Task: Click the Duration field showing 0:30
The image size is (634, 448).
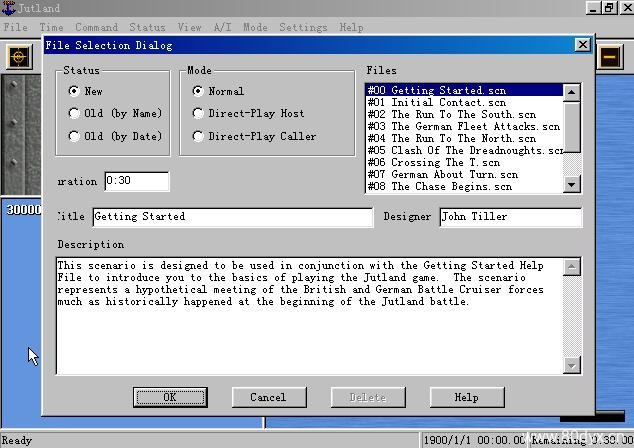Action: (x=136, y=181)
